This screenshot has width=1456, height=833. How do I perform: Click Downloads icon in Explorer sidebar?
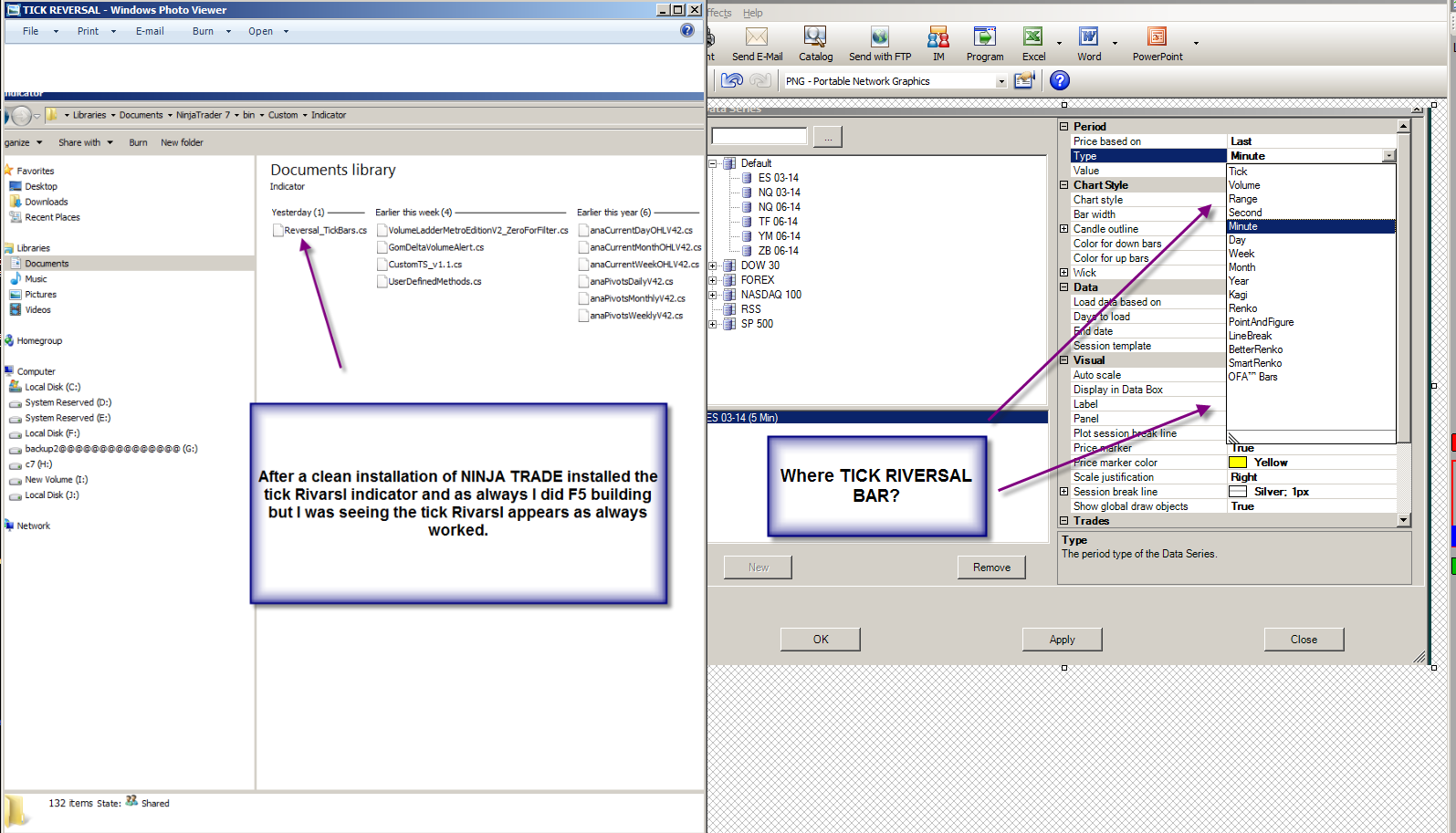click(16, 202)
